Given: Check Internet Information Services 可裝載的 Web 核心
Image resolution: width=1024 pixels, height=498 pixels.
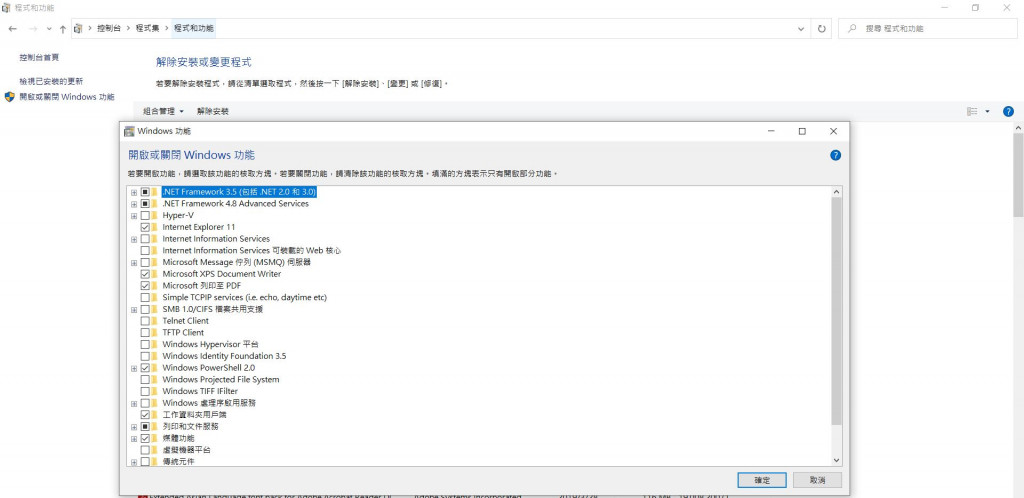Looking at the screenshot, I should pos(145,251).
